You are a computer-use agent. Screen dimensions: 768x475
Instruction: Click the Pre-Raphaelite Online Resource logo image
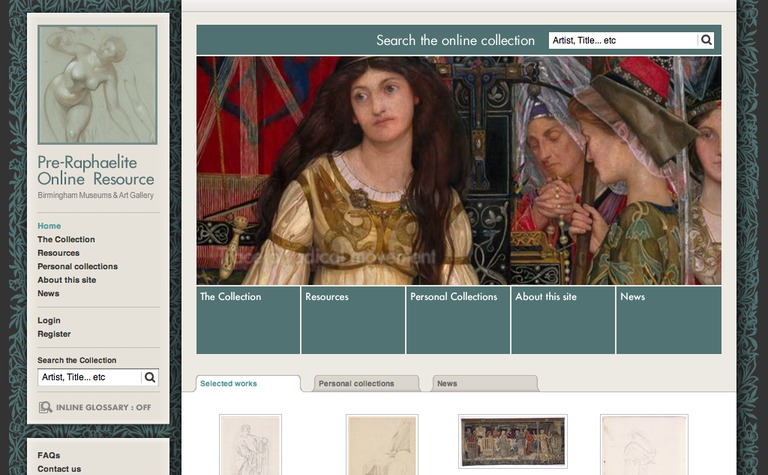pos(97,85)
